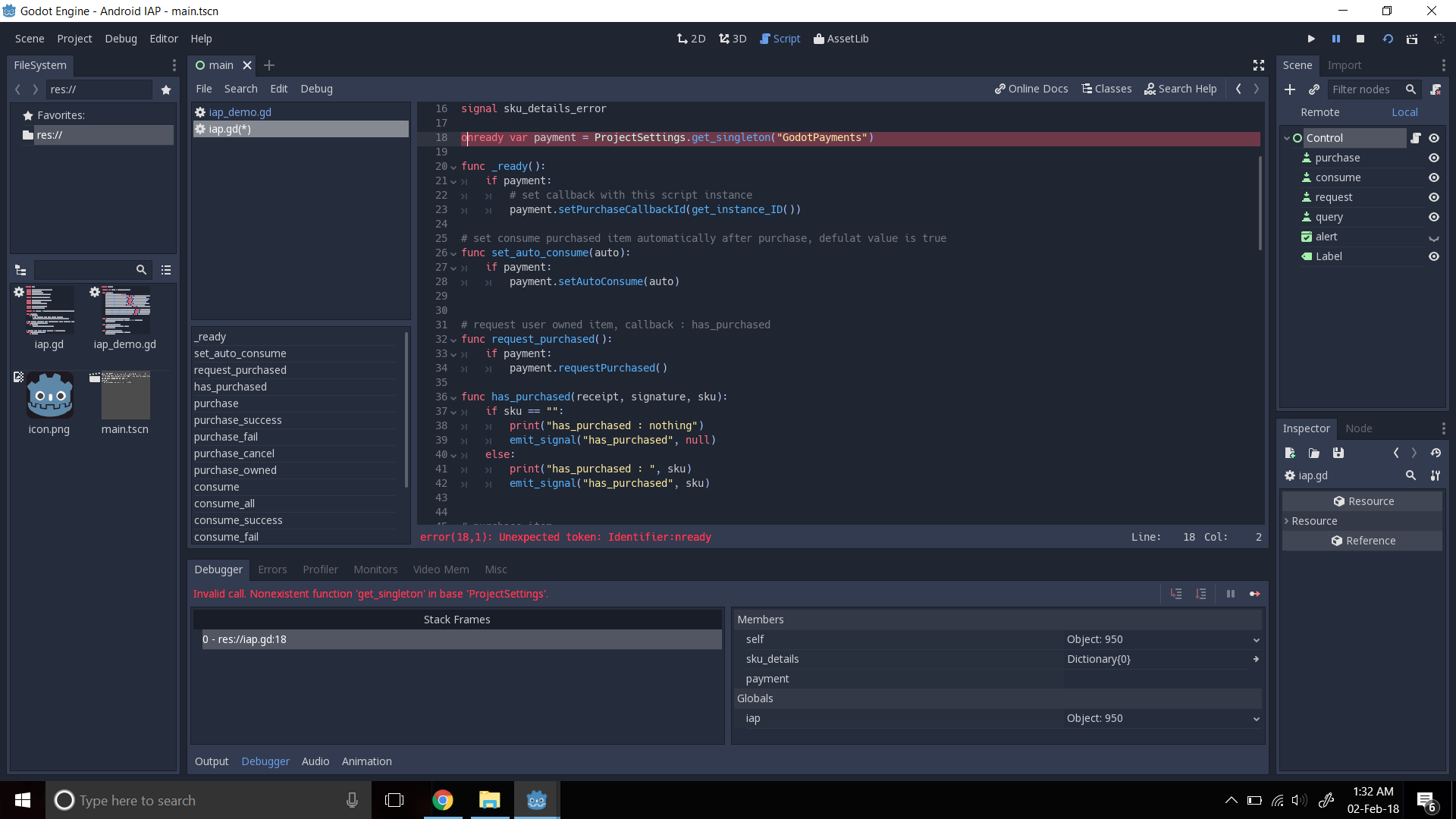This screenshot has height=819, width=1456.
Task: Add a child node with the plus icon
Action: tap(1291, 89)
